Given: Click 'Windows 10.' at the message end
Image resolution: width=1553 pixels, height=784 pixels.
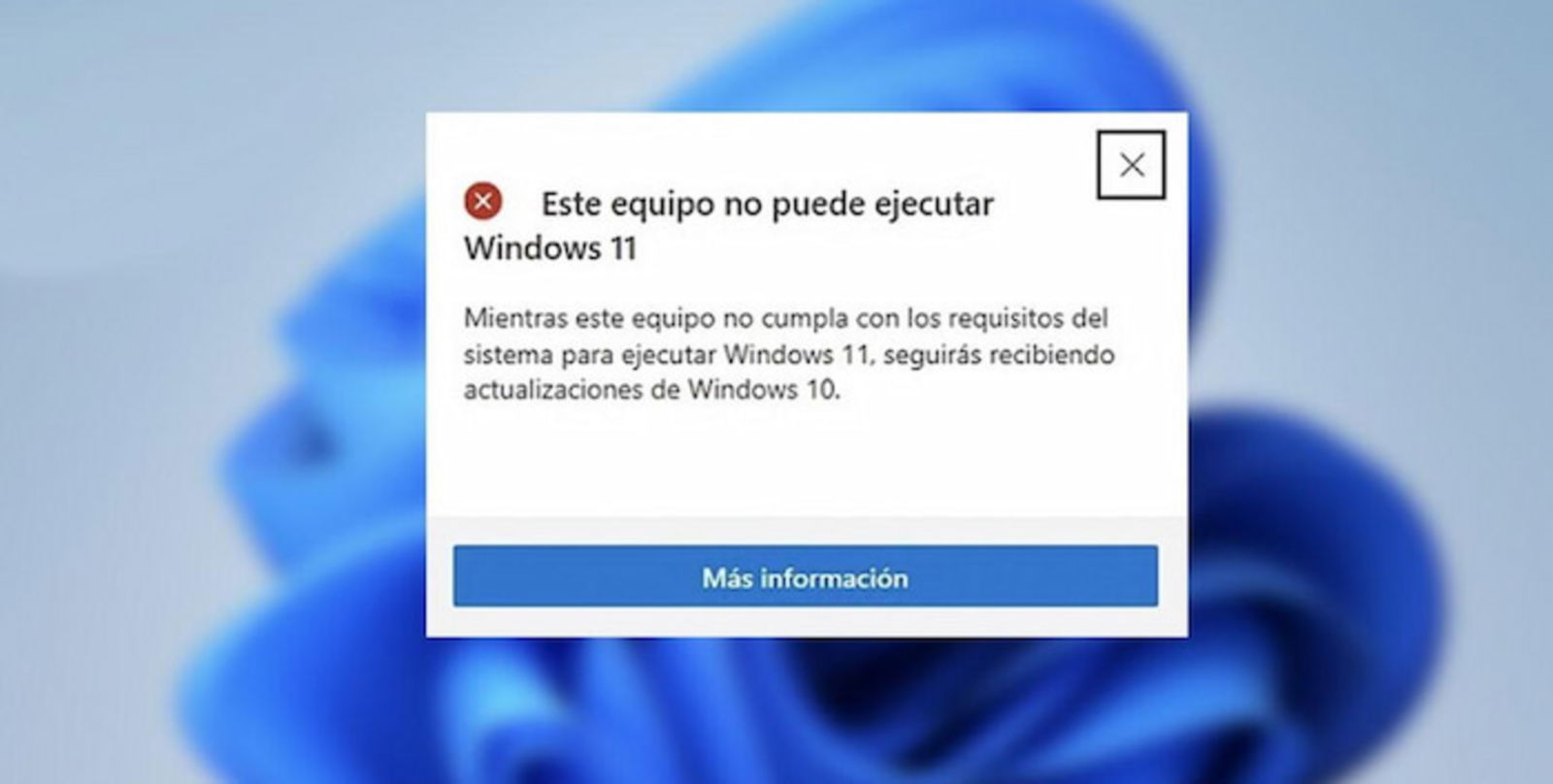Looking at the screenshot, I should click(764, 390).
